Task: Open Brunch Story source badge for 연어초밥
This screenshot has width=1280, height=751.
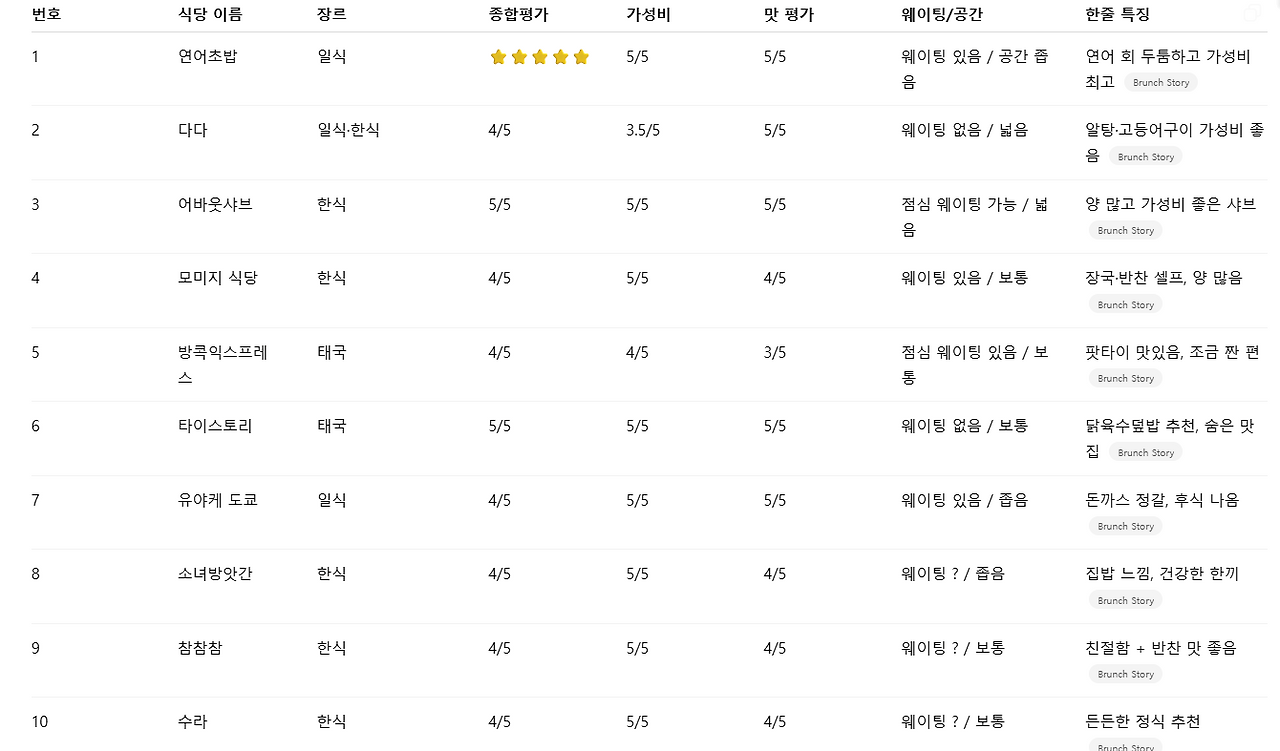Action: click(x=1160, y=83)
